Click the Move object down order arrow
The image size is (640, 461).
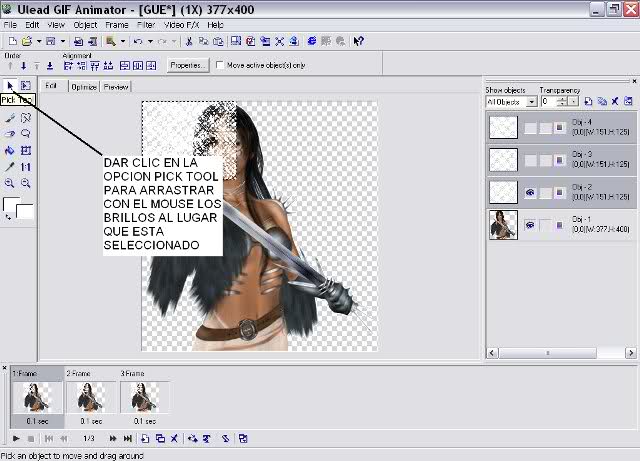pos(24,66)
